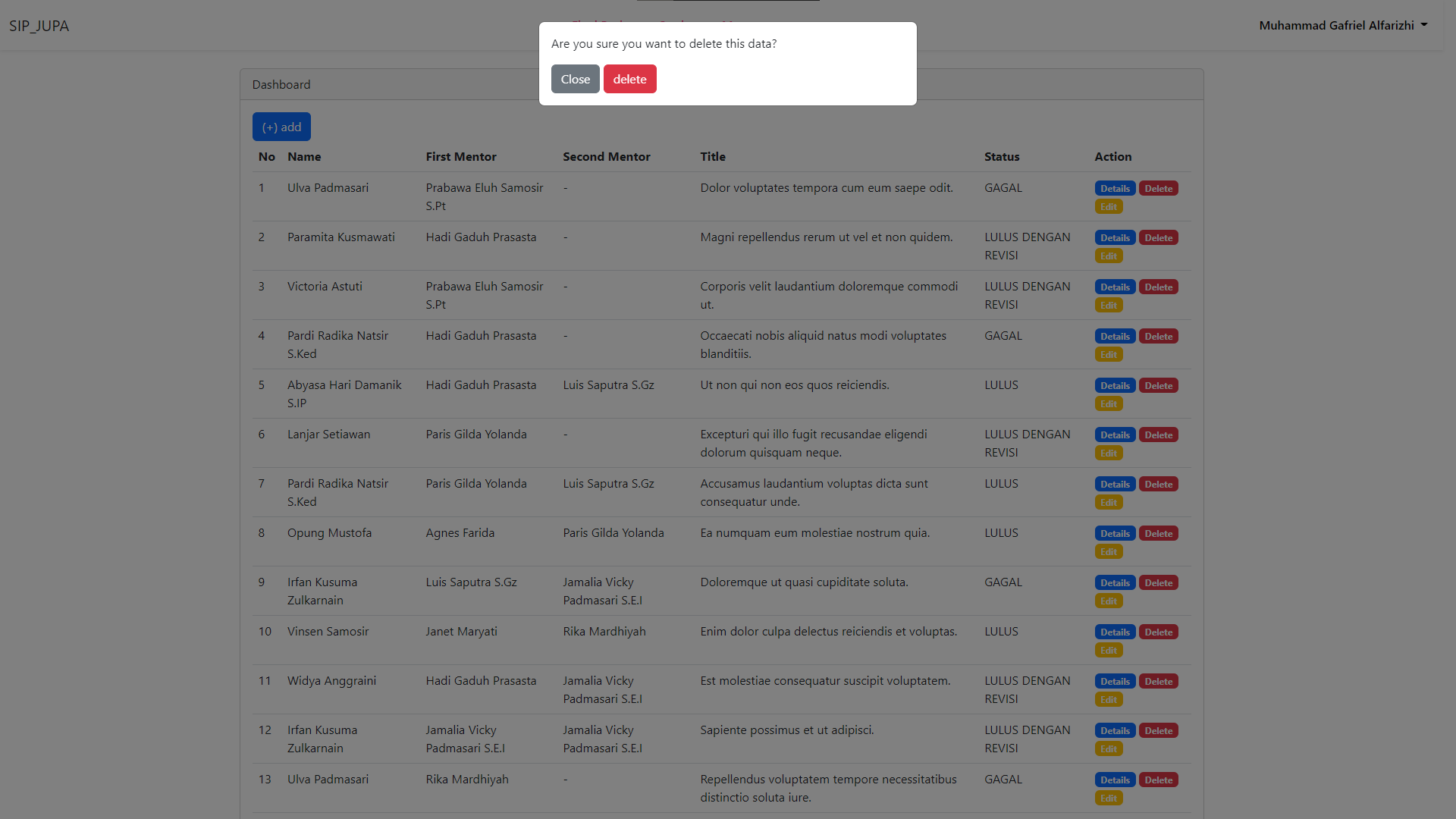Delete the Paramita Kusmawati record
Screen dimensions: 1456x819
point(1158,237)
